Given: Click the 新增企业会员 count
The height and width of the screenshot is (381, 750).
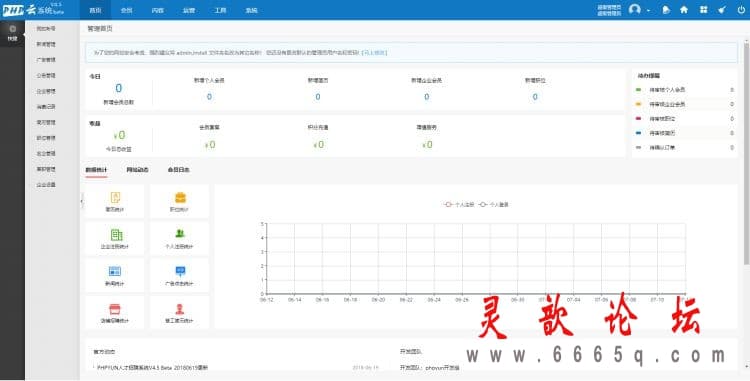Looking at the screenshot, I should tap(426, 97).
